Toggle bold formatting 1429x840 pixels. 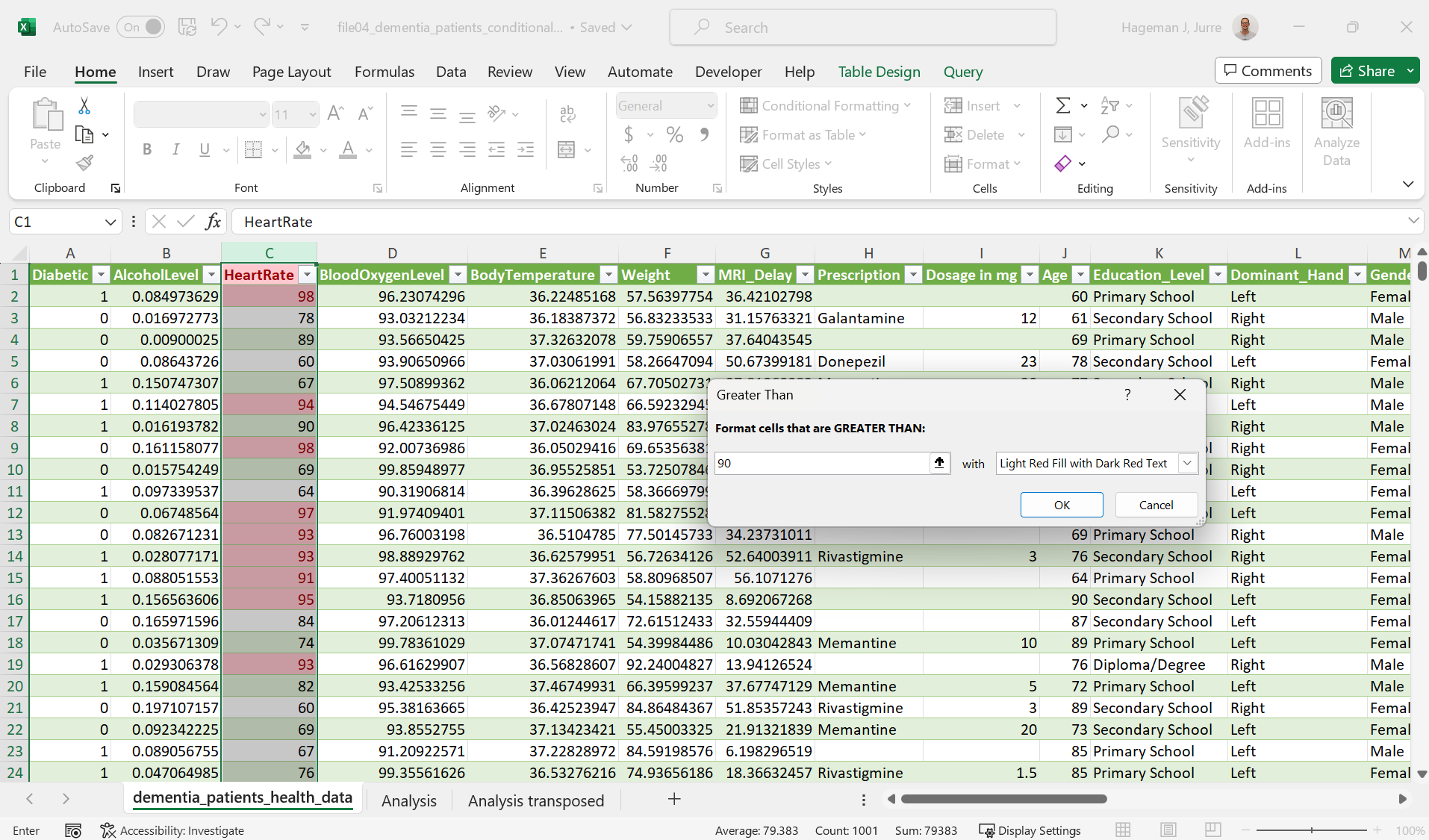click(146, 149)
